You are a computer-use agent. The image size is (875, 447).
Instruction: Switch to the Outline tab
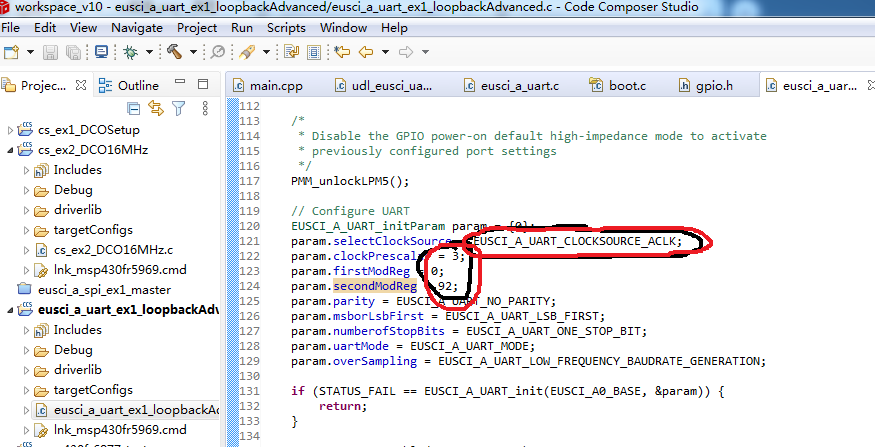tap(128, 85)
